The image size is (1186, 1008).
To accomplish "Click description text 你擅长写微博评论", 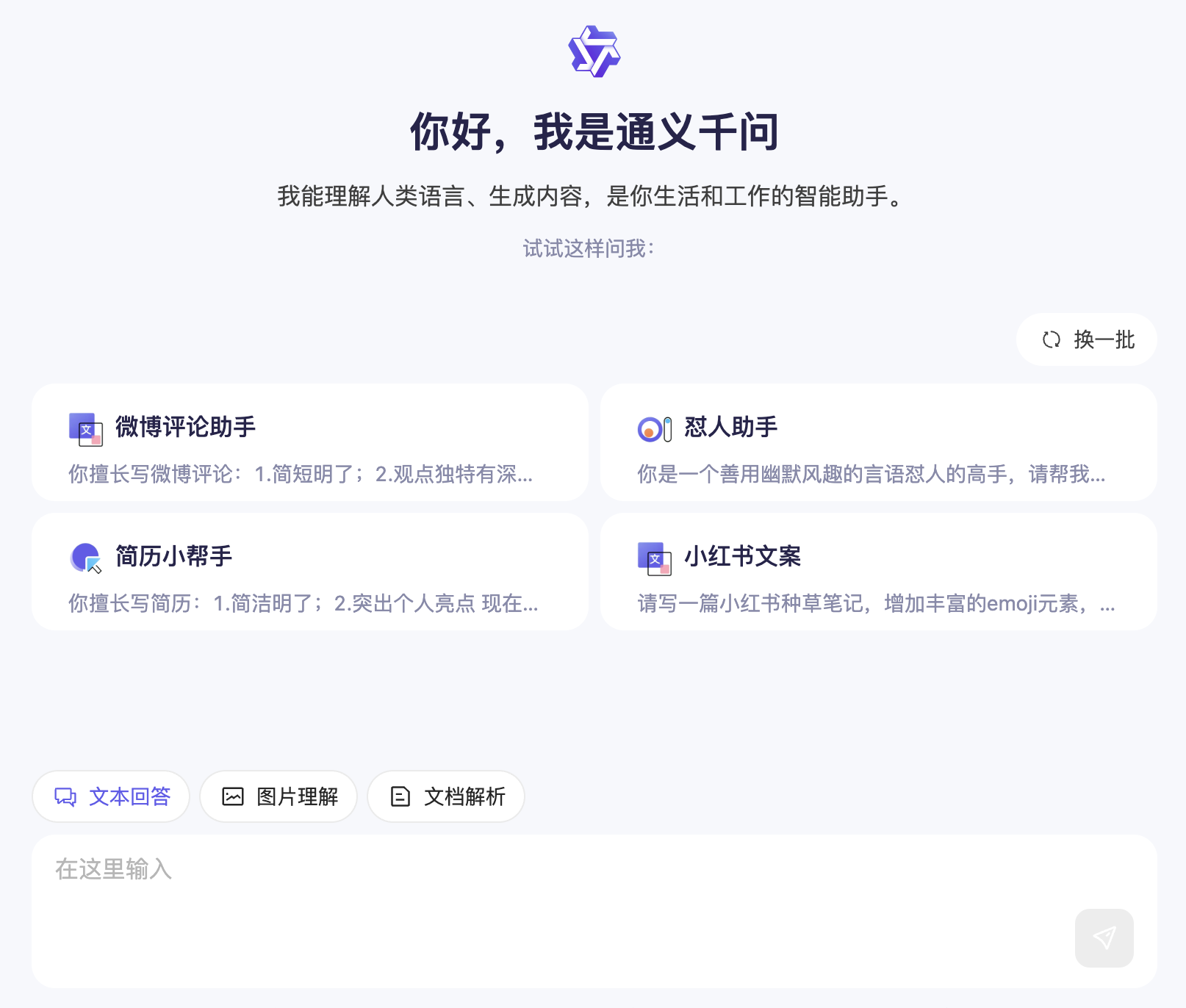I will (x=301, y=475).
